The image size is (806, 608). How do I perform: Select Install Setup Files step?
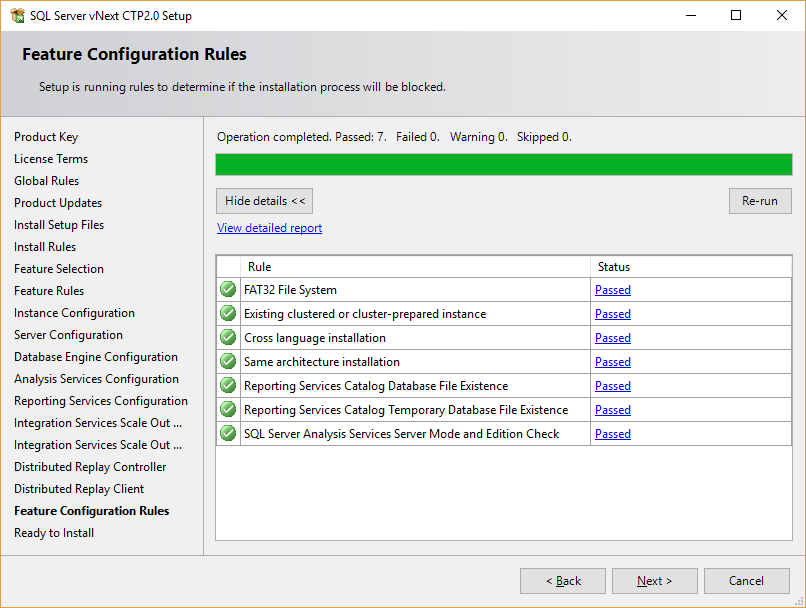pos(59,225)
